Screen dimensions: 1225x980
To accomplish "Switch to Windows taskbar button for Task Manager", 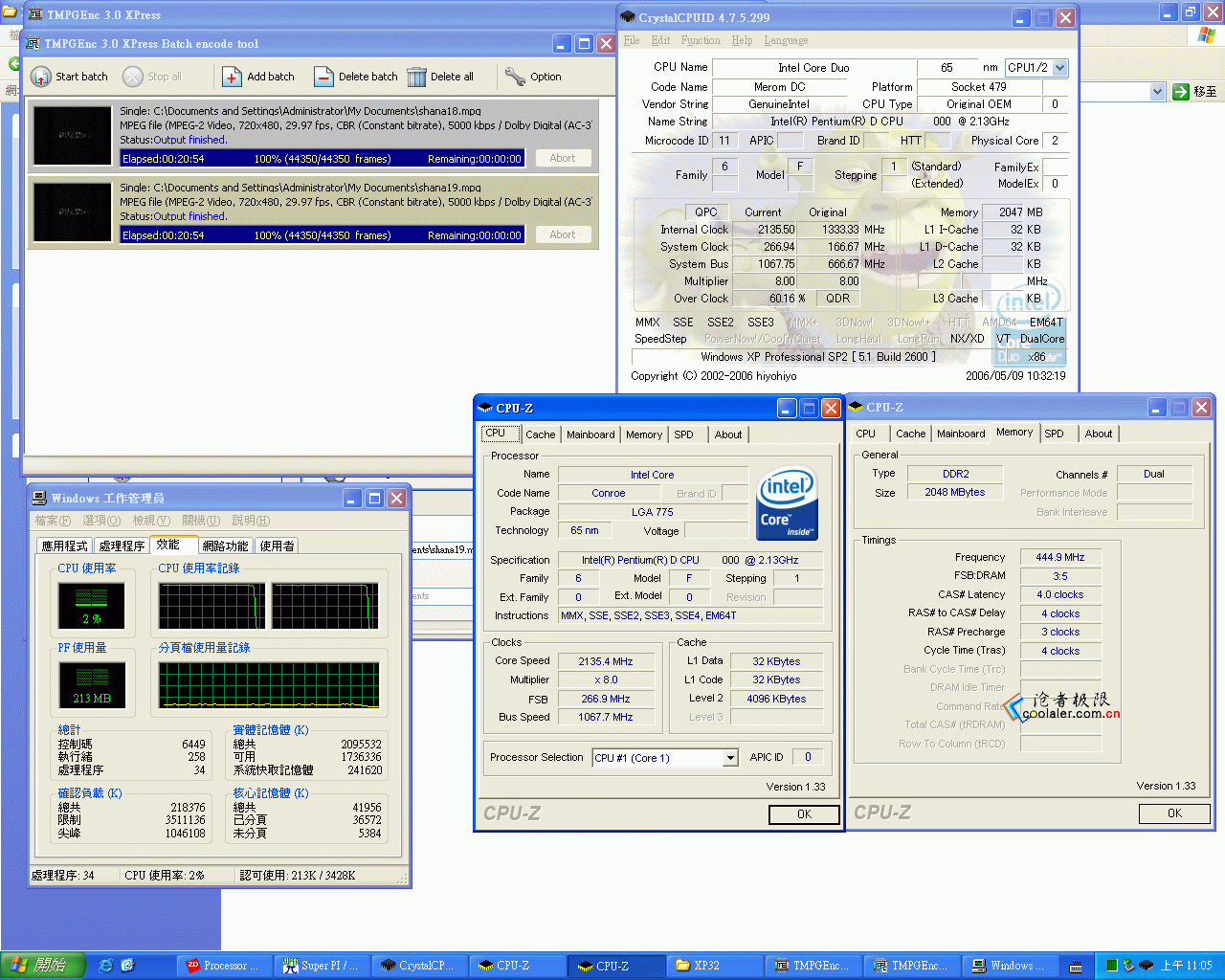I will [1010, 966].
